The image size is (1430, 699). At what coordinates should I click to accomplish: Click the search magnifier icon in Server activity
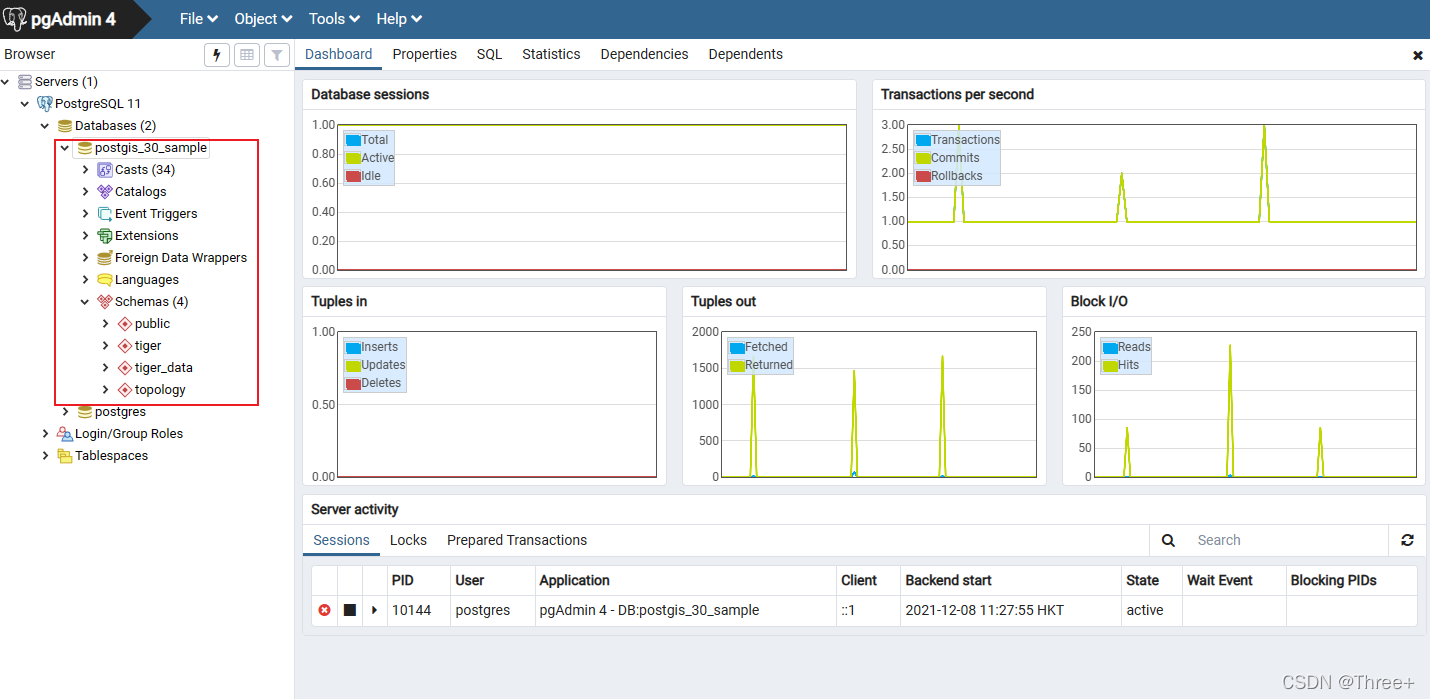coord(1167,540)
